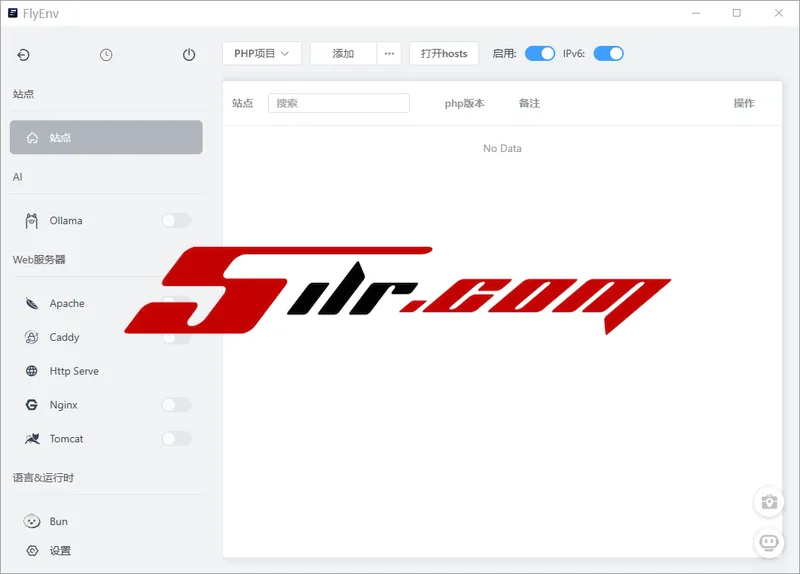This screenshot has width=800, height=574.
Task: Click the No Data text
Action: tap(503, 148)
